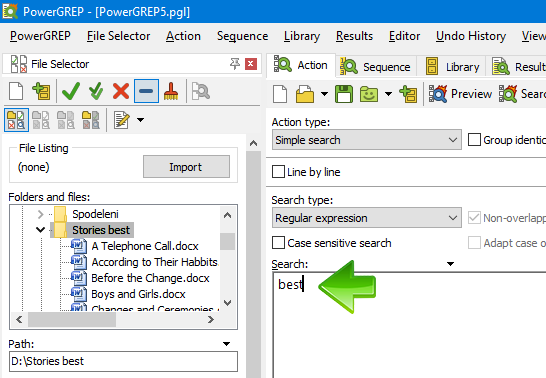
Task: Select A Telephone Call.docx file
Action: (x=145, y=246)
